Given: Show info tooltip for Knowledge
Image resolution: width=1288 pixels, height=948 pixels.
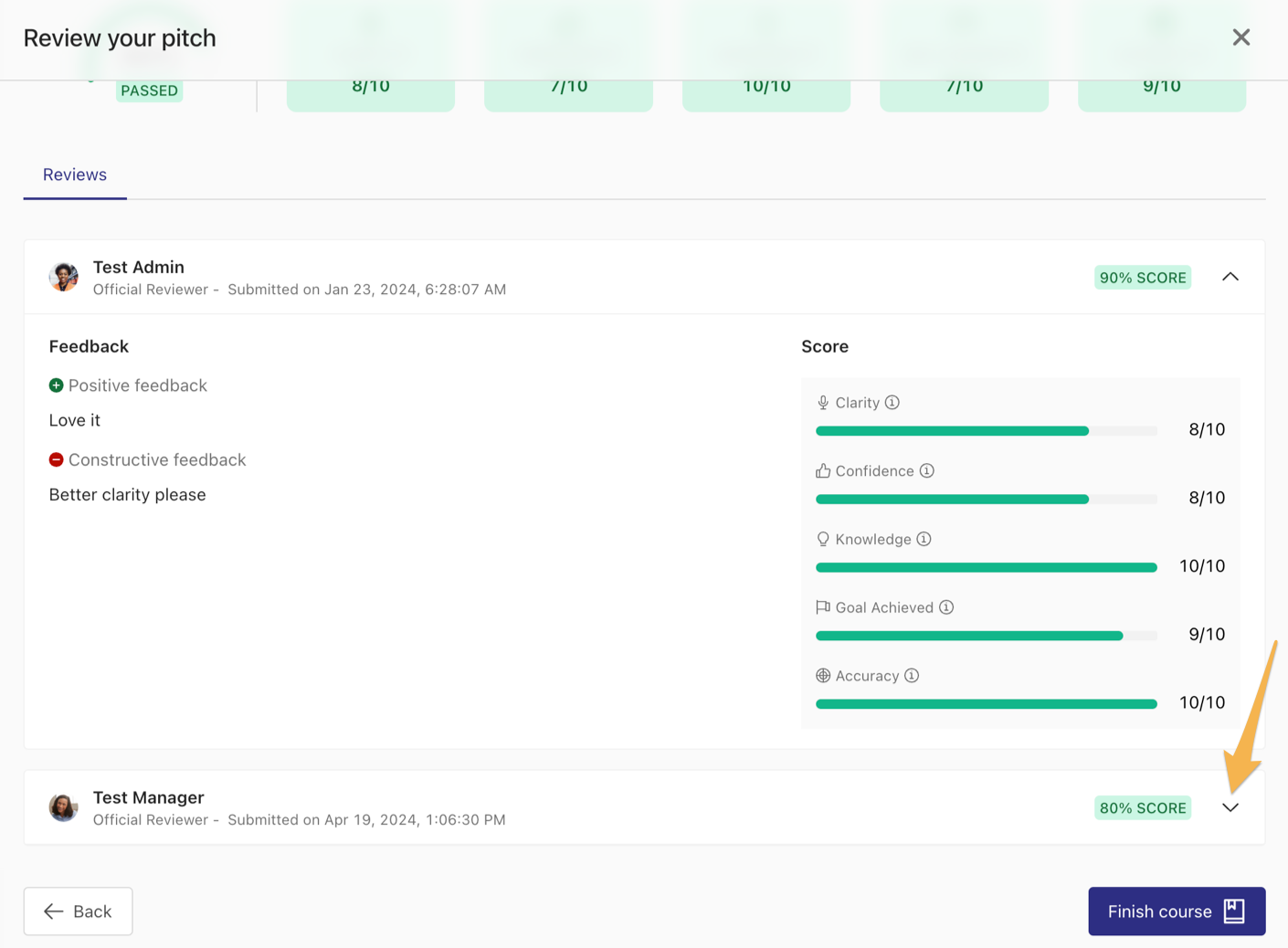Looking at the screenshot, I should 924,539.
